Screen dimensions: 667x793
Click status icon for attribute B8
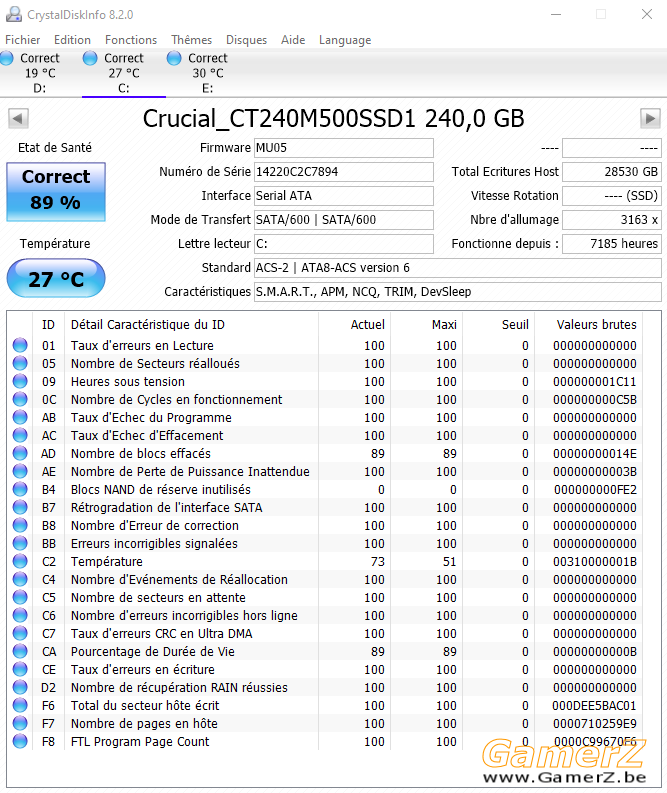coord(20,525)
